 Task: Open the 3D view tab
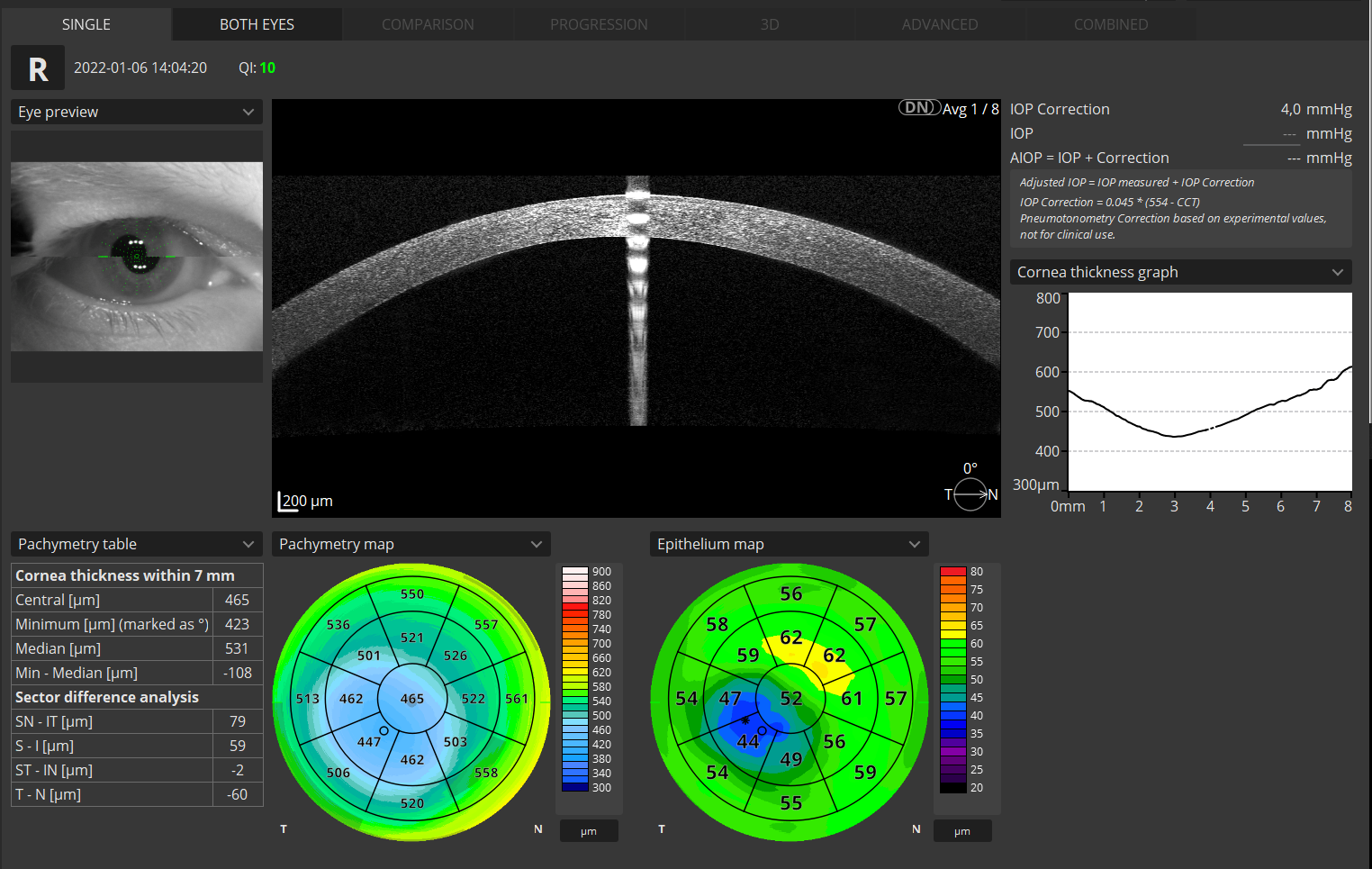click(x=770, y=24)
